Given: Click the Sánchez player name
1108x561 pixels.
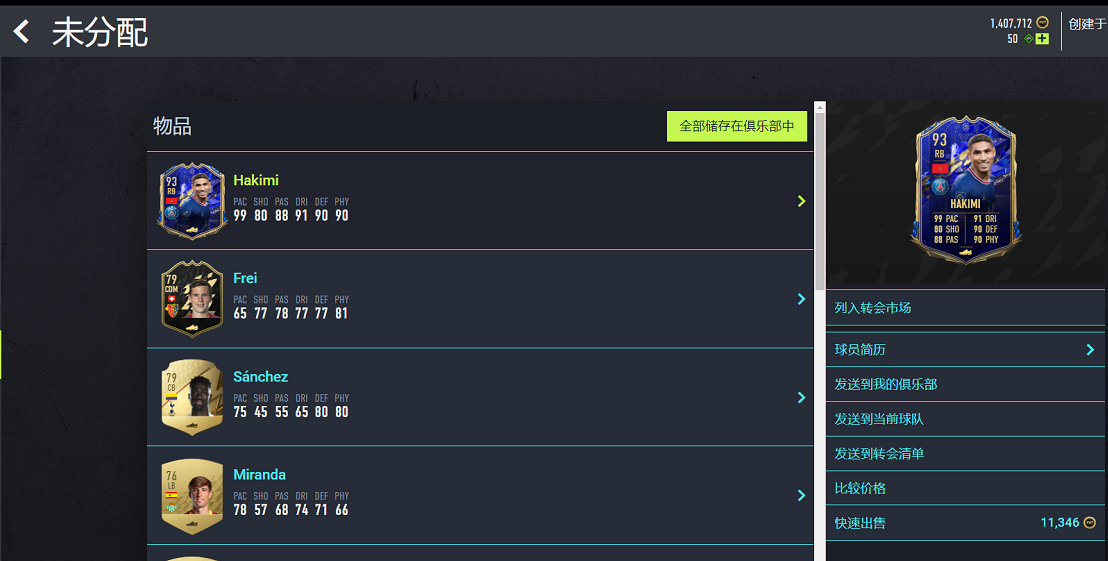Looking at the screenshot, I should pos(261,377).
